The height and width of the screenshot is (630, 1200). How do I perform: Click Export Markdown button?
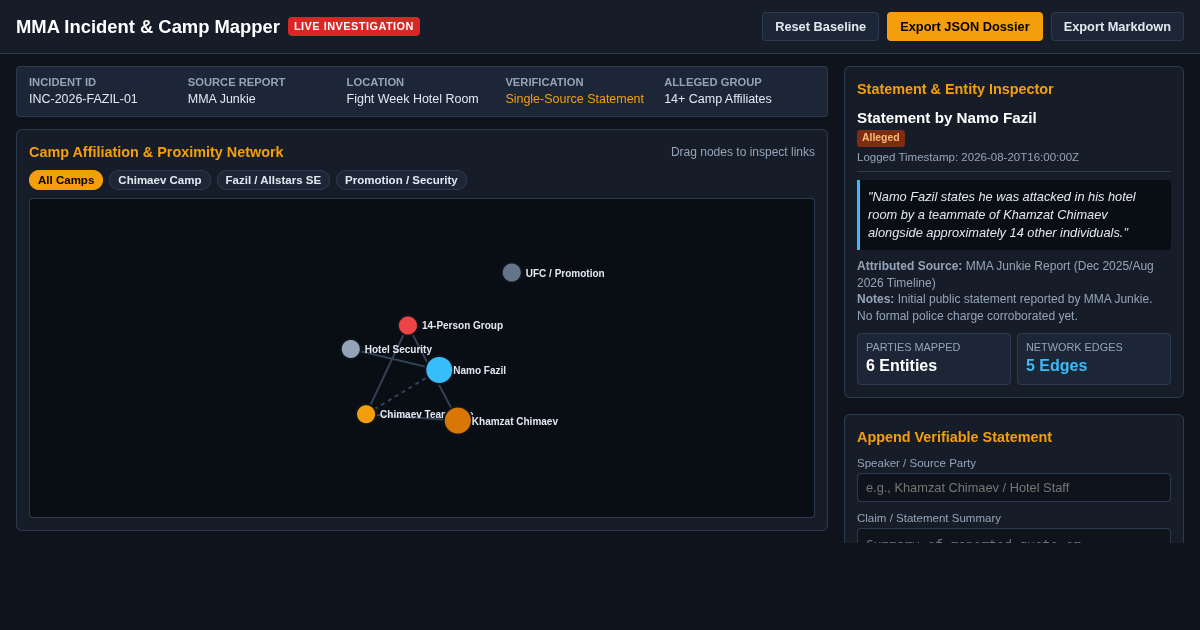pos(1117,27)
